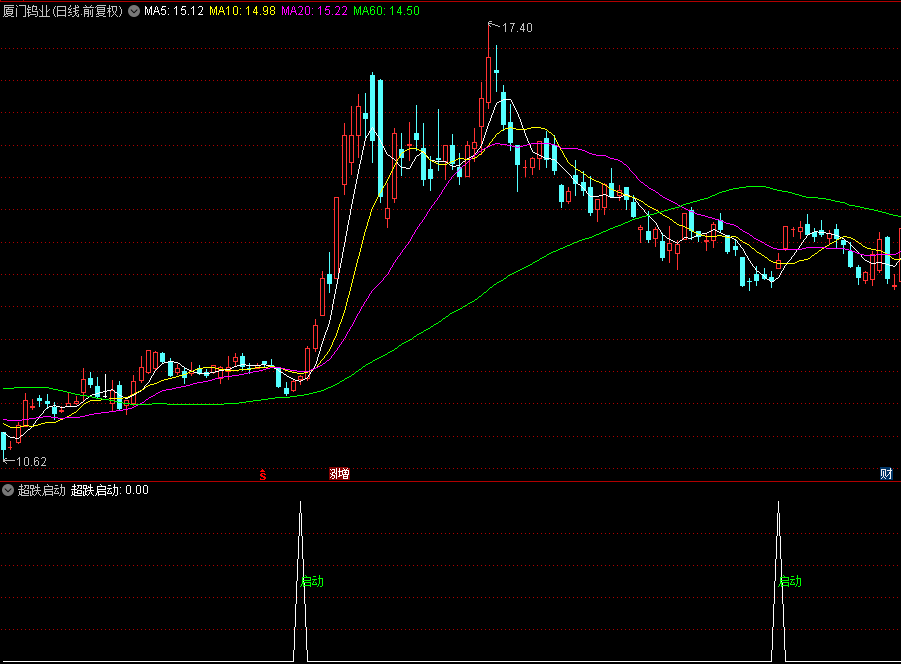Click the 超跌启动: 0.00 indicator value

click(x=110, y=490)
